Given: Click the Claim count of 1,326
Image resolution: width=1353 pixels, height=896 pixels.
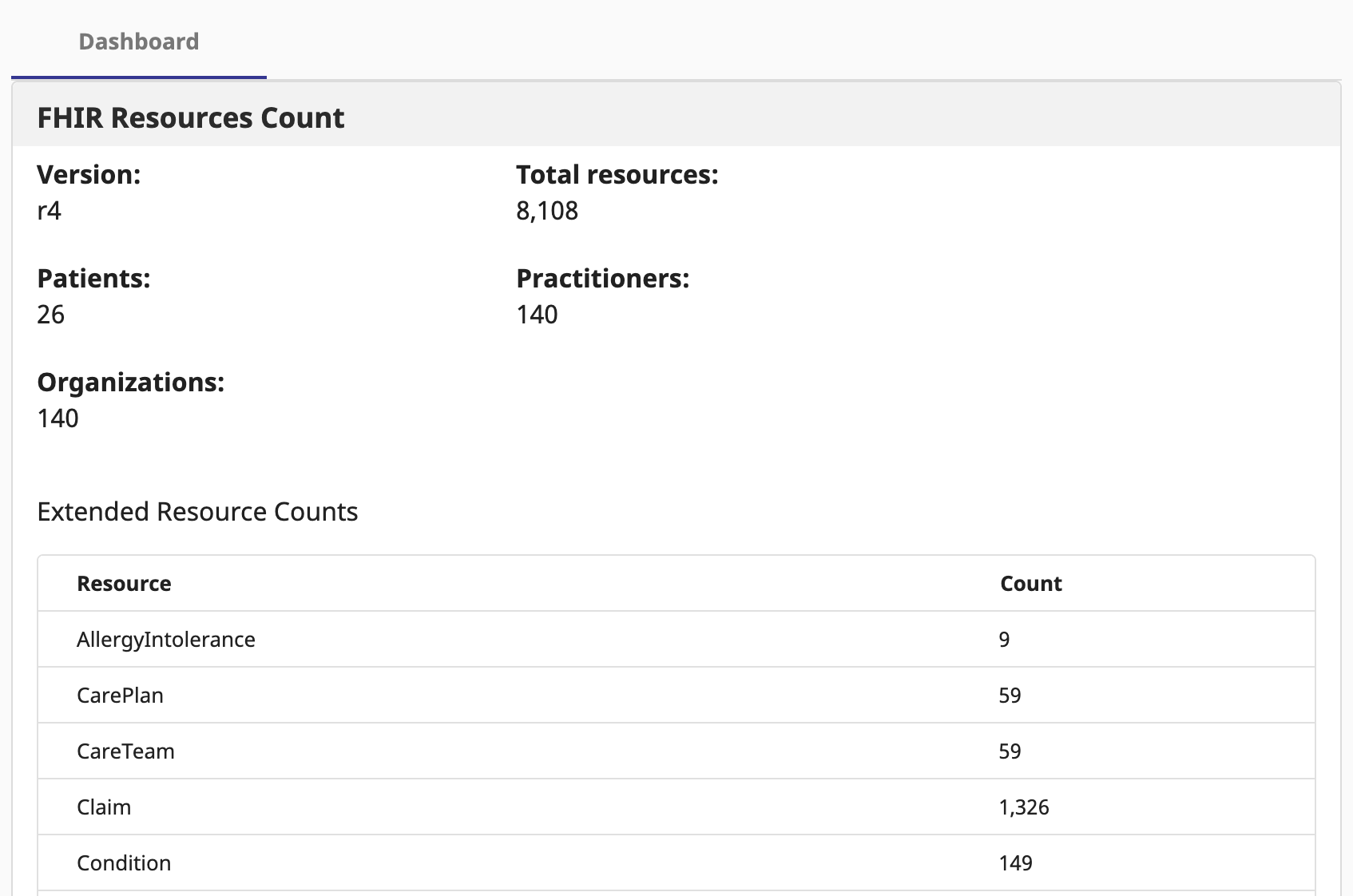Looking at the screenshot, I should coord(1024,807).
